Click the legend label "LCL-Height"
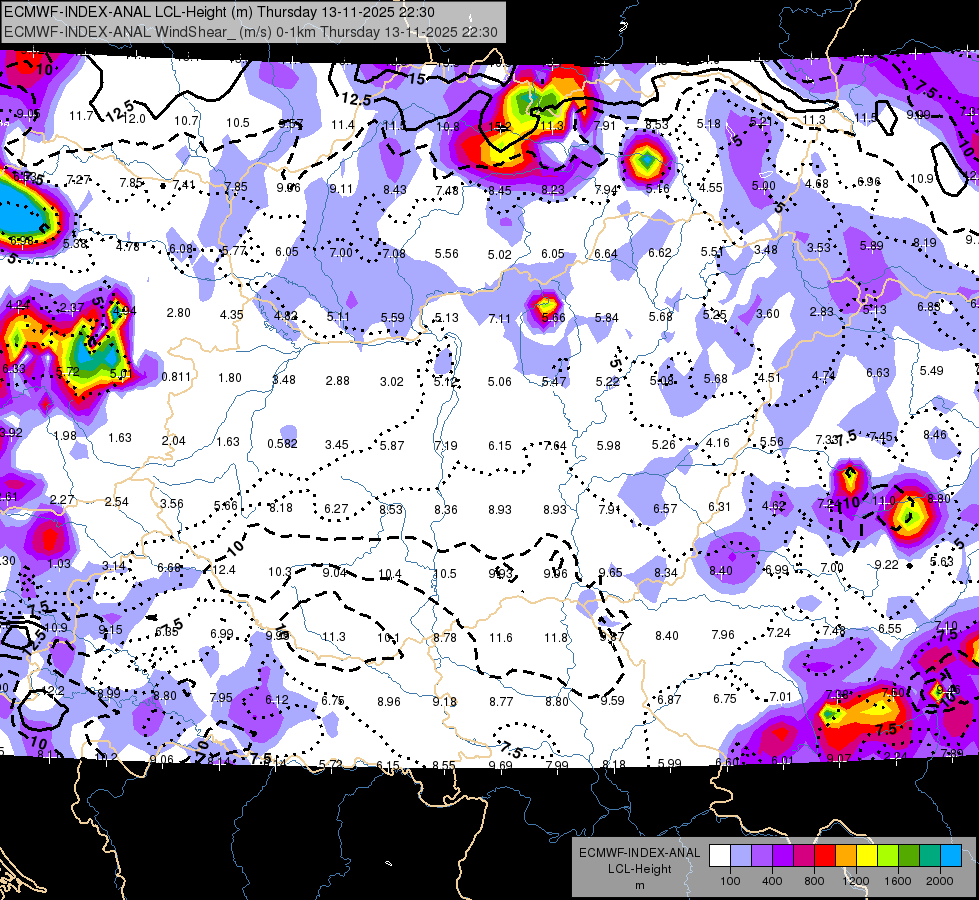Screen dimensions: 979x900 (639, 869)
